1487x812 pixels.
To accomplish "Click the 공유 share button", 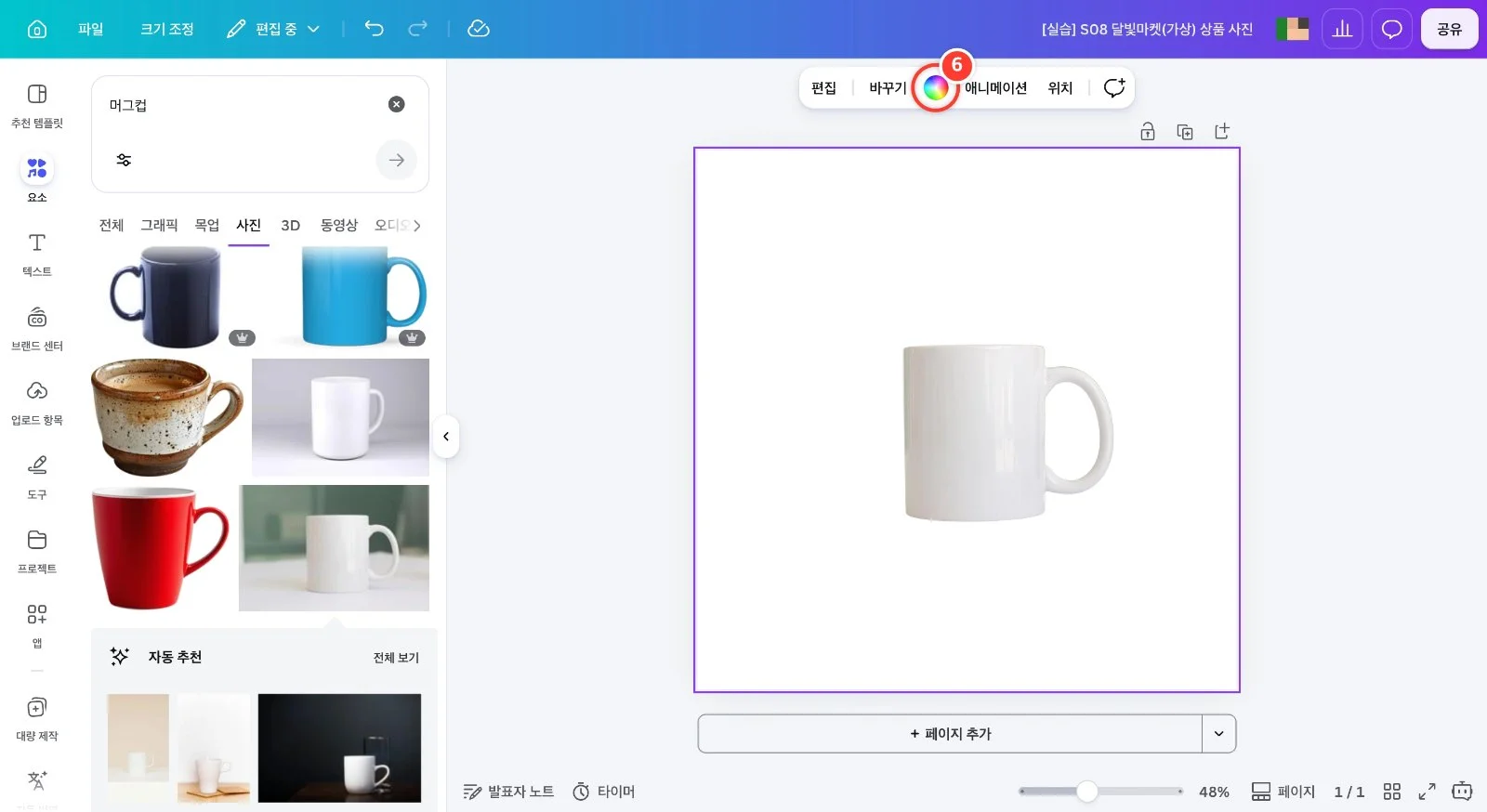I will (1449, 29).
